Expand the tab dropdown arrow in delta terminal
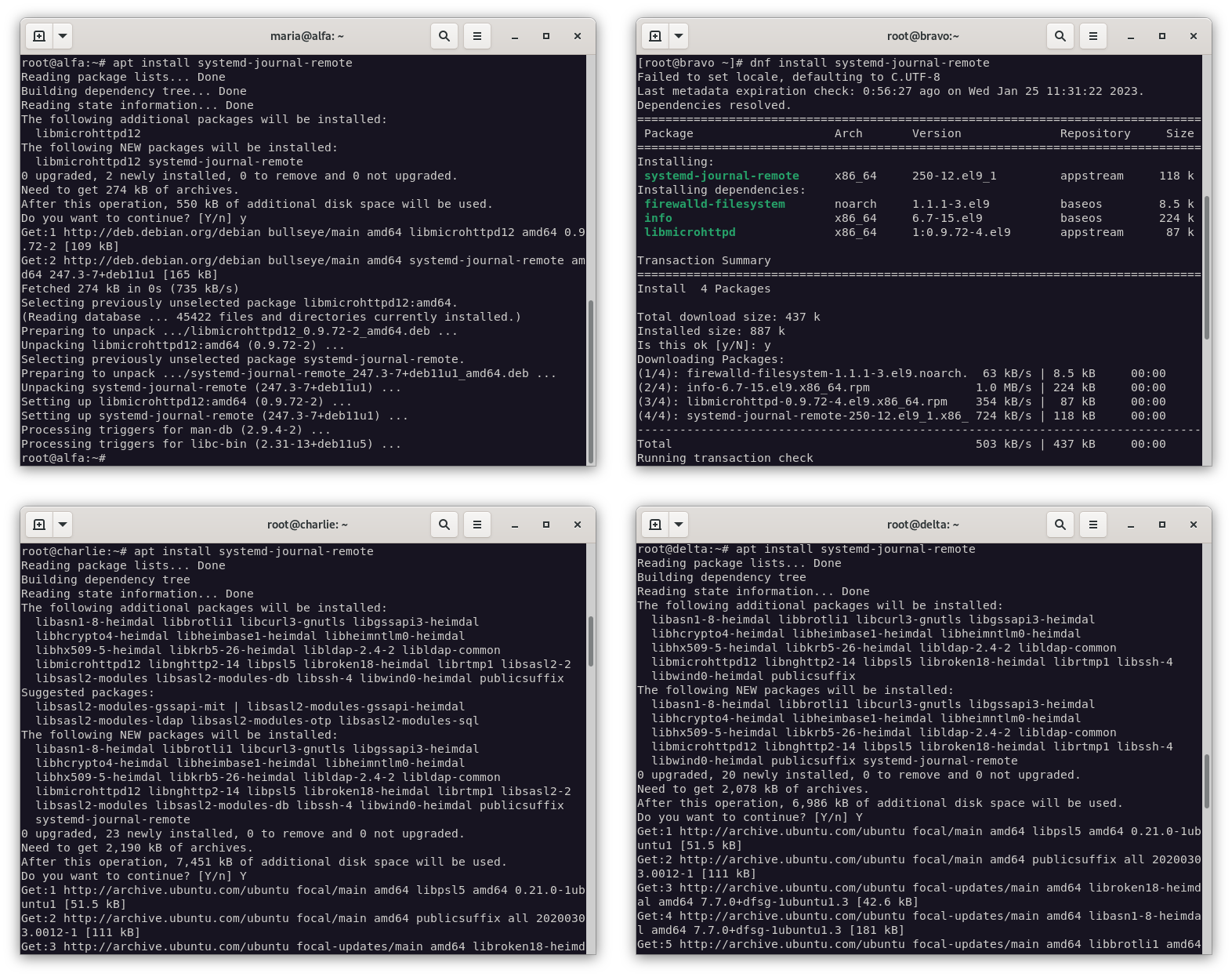Screen dimensions: 1232x977 click(x=679, y=525)
